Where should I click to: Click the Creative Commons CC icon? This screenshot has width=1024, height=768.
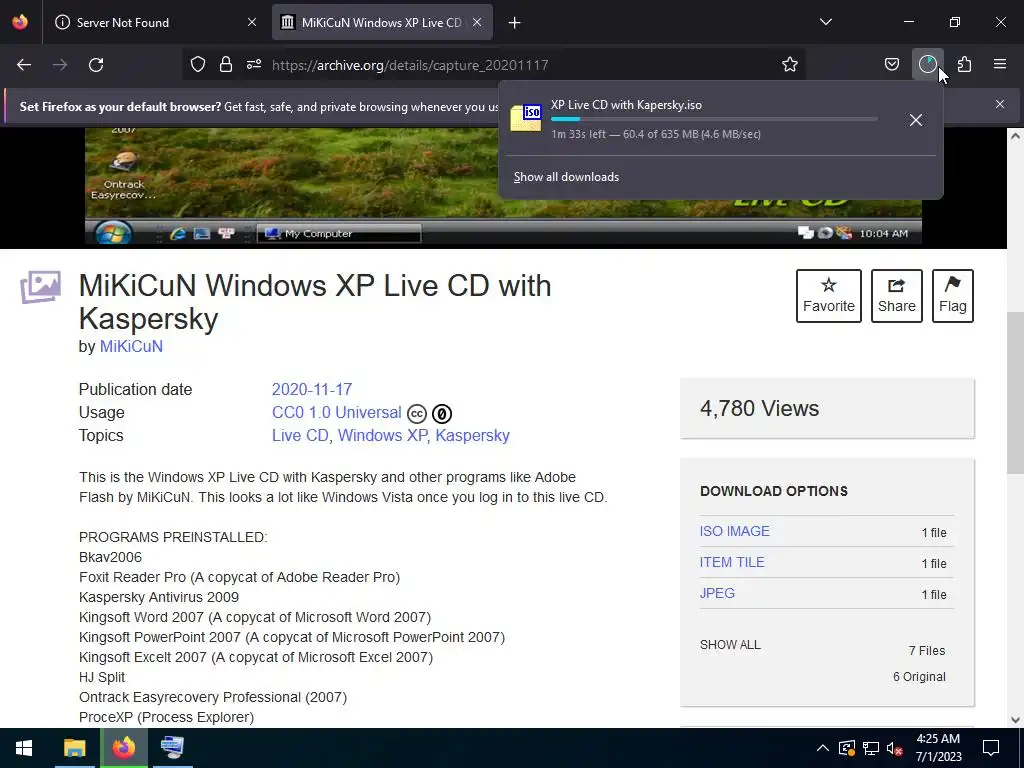[x=417, y=414]
